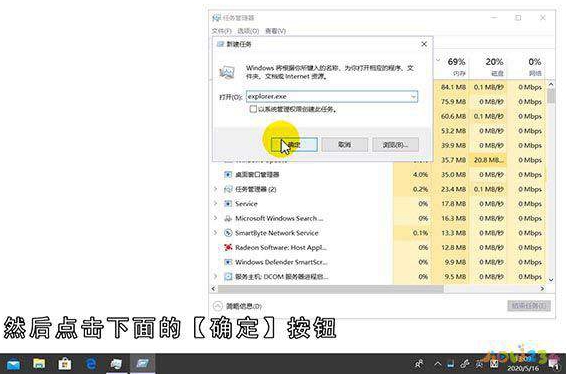
Task: Open the 查看(V) menu in Task Manager
Action: point(275,31)
